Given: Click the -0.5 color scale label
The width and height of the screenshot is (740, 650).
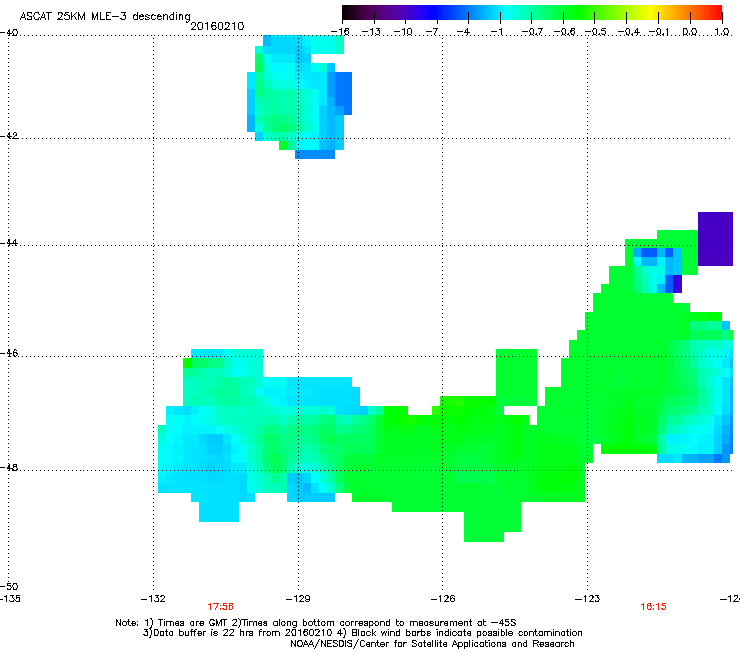Looking at the screenshot, I should click(x=595, y=32).
